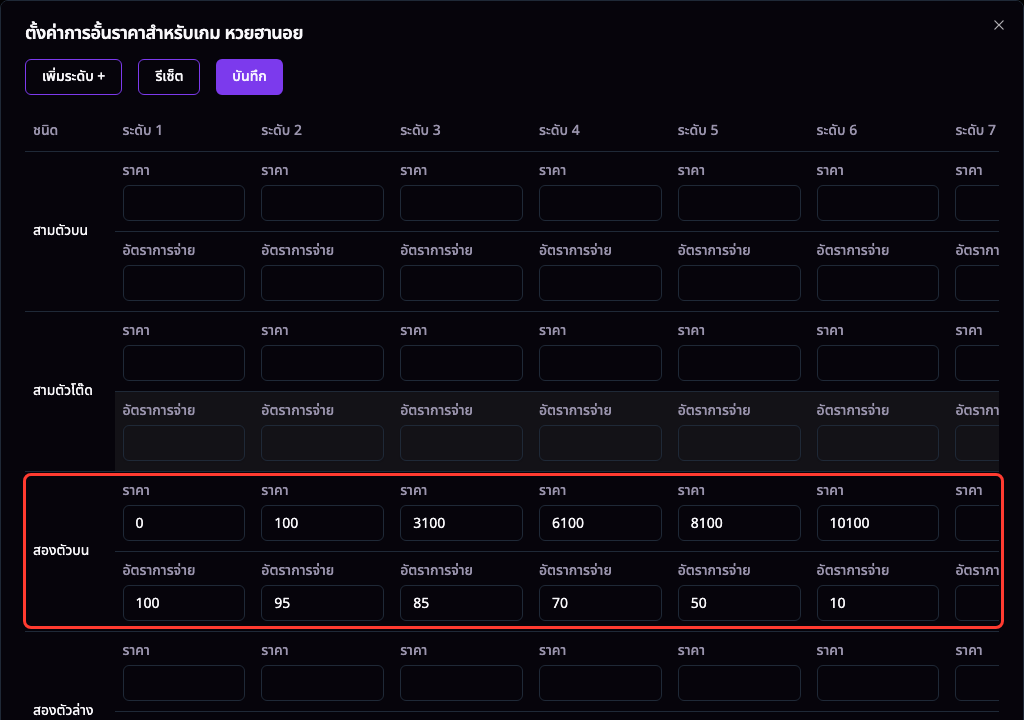
Task: Edit สองตัวบน ราคา field showing 8100
Action: click(x=739, y=523)
